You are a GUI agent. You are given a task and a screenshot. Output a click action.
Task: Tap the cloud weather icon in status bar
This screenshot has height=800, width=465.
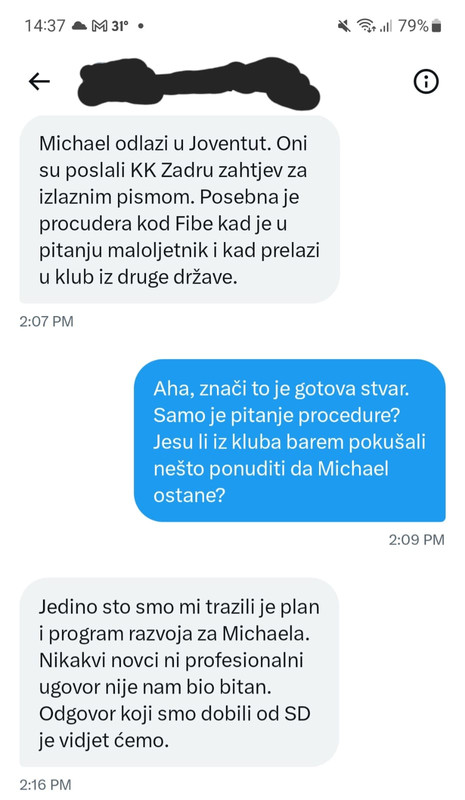pyautogui.click(x=79, y=26)
